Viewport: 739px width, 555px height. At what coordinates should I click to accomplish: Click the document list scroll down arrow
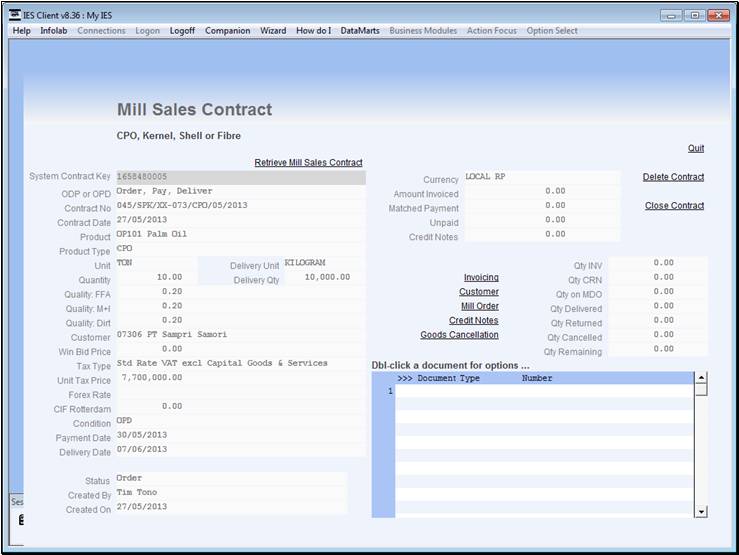[x=701, y=512]
